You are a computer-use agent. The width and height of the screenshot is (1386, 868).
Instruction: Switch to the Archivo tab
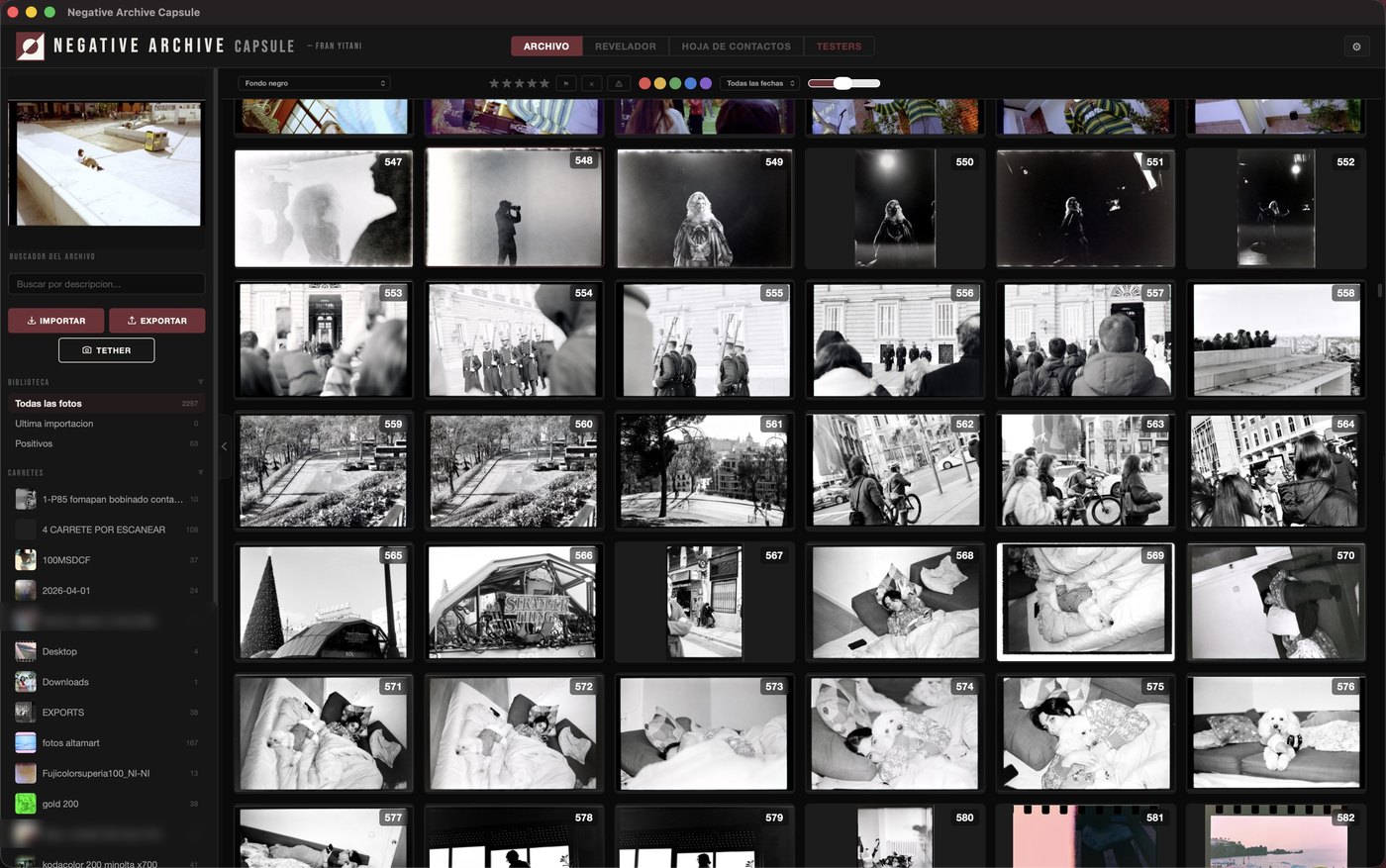(546, 47)
